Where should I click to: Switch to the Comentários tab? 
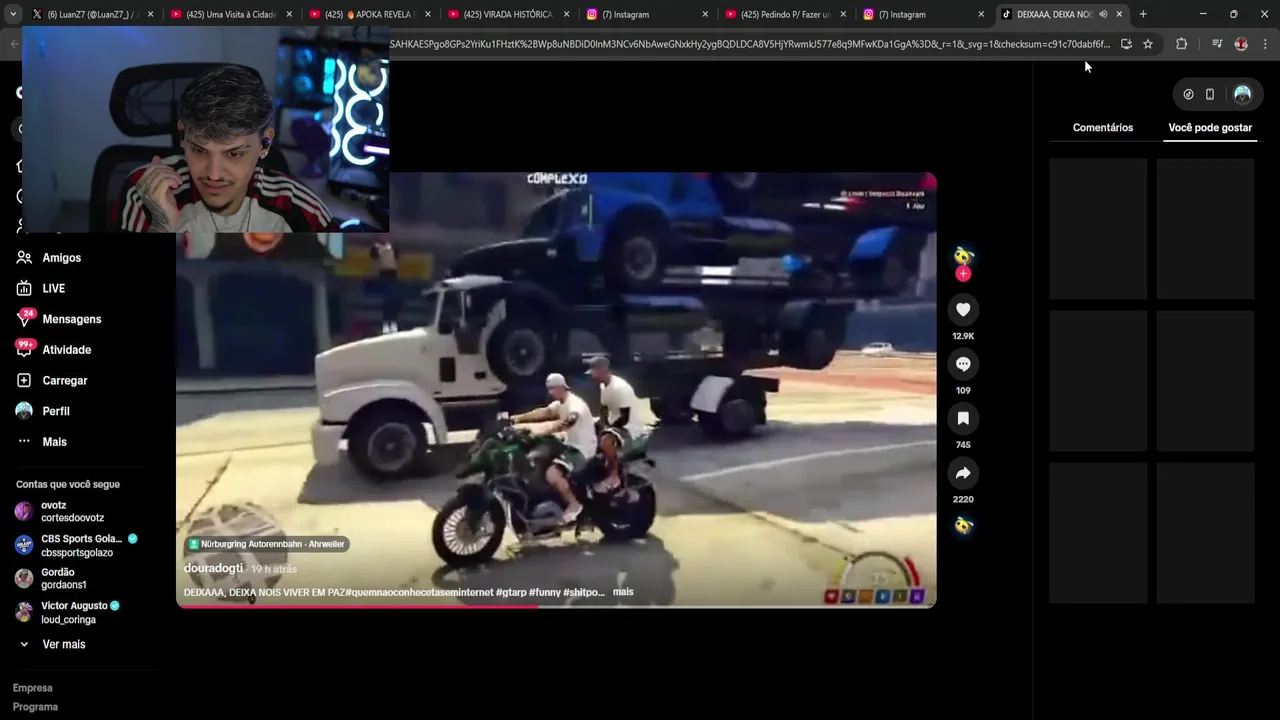coord(1103,128)
